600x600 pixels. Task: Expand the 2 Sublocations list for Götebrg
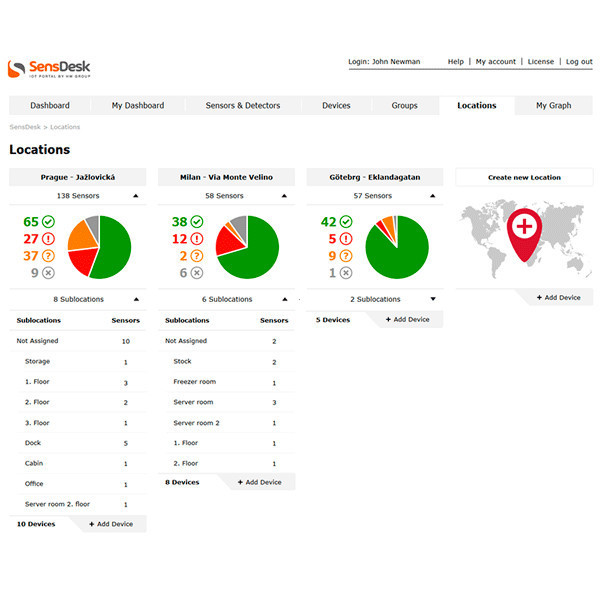(433, 299)
